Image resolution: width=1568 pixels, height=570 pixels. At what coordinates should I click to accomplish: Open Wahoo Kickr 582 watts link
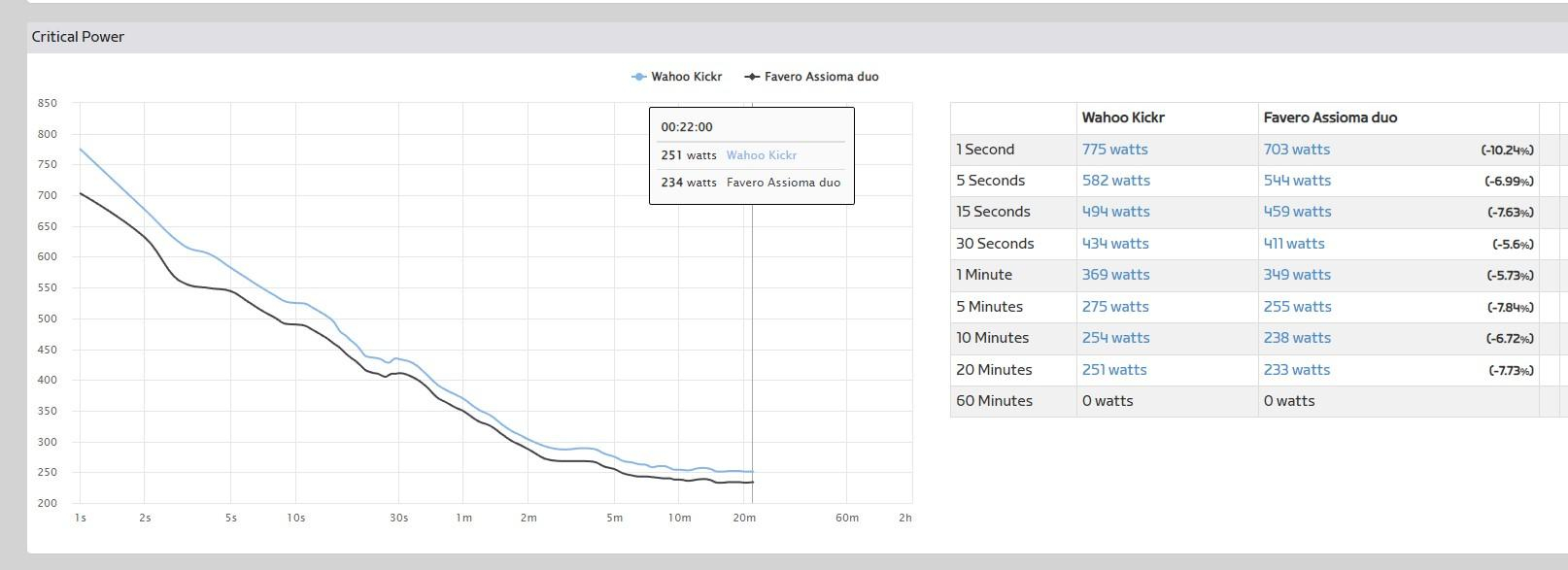pos(1115,181)
